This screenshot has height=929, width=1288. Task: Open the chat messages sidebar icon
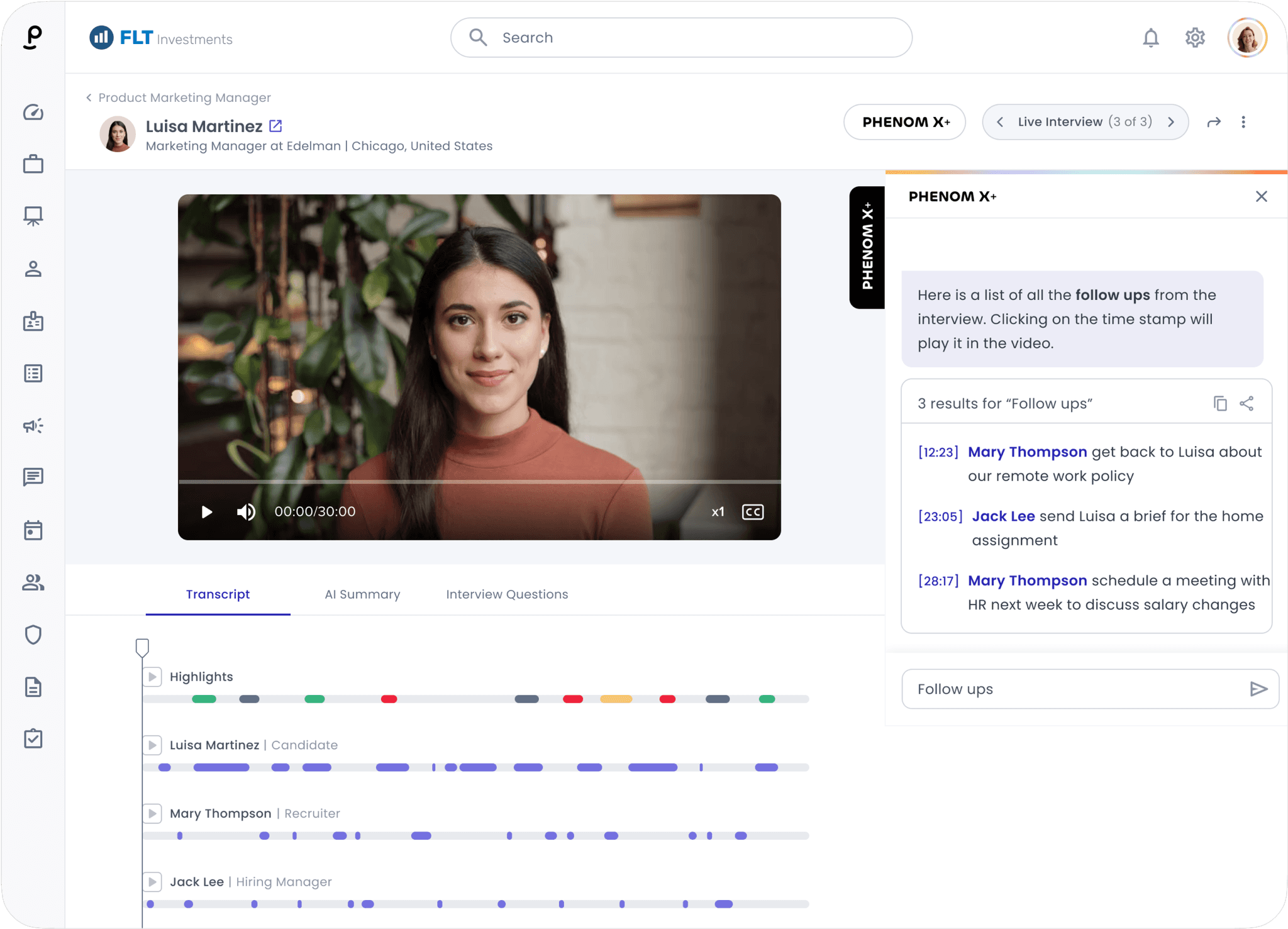(33, 477)
